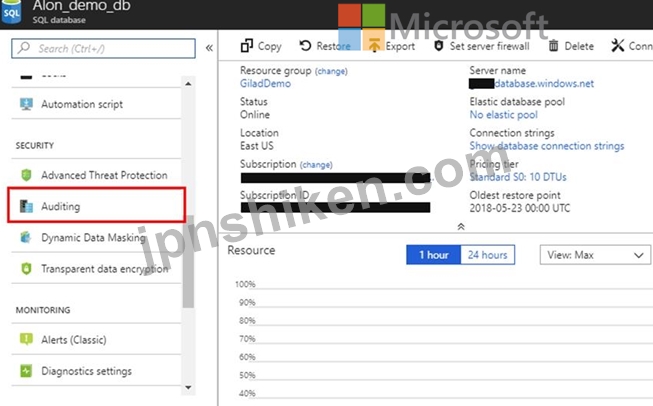
Task: Open Transparent data encryption menu item
Action: pyautogui.click(x=96, y=269)
